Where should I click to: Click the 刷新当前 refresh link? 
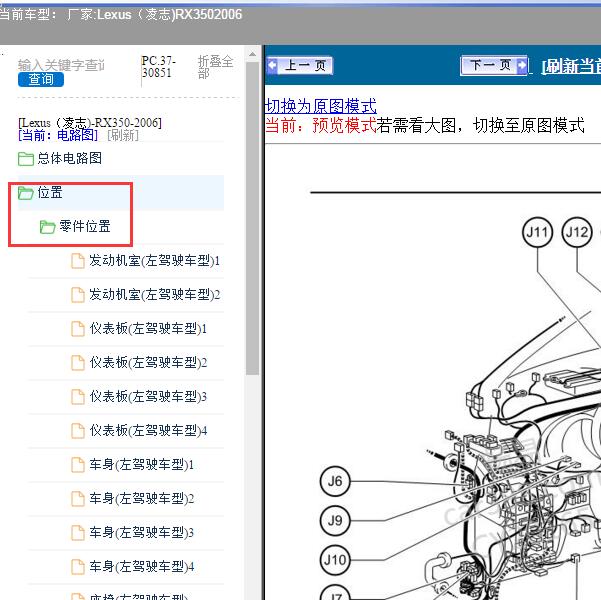tap(571, 67)
